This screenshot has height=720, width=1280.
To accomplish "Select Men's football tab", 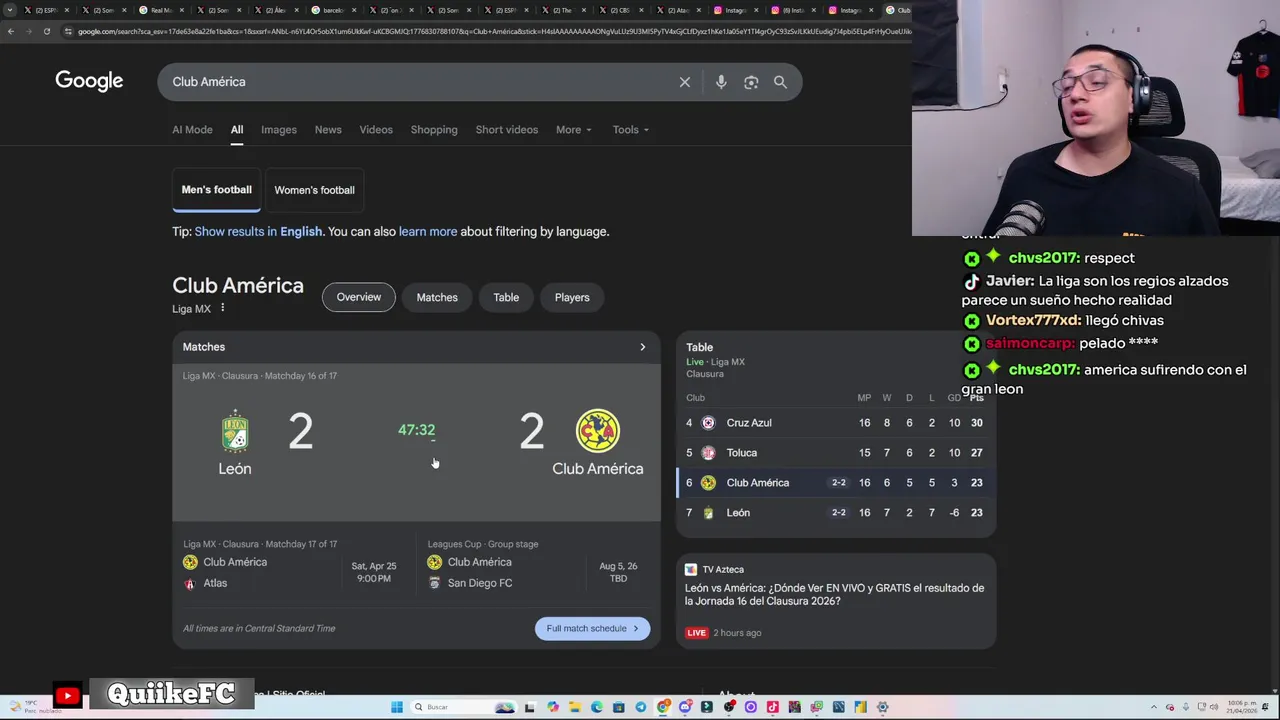I will tap(216, 190).
